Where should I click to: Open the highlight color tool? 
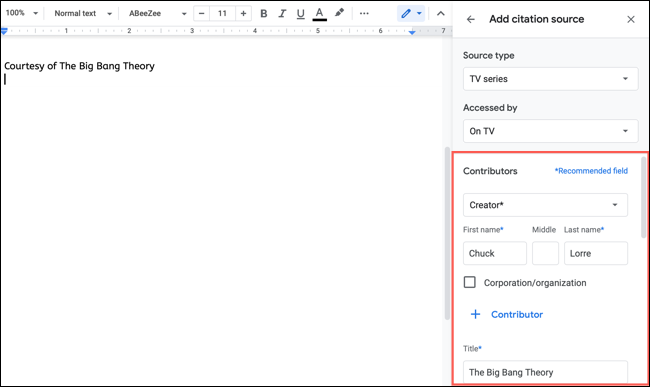pyautogui.click(x=339, y=13)
